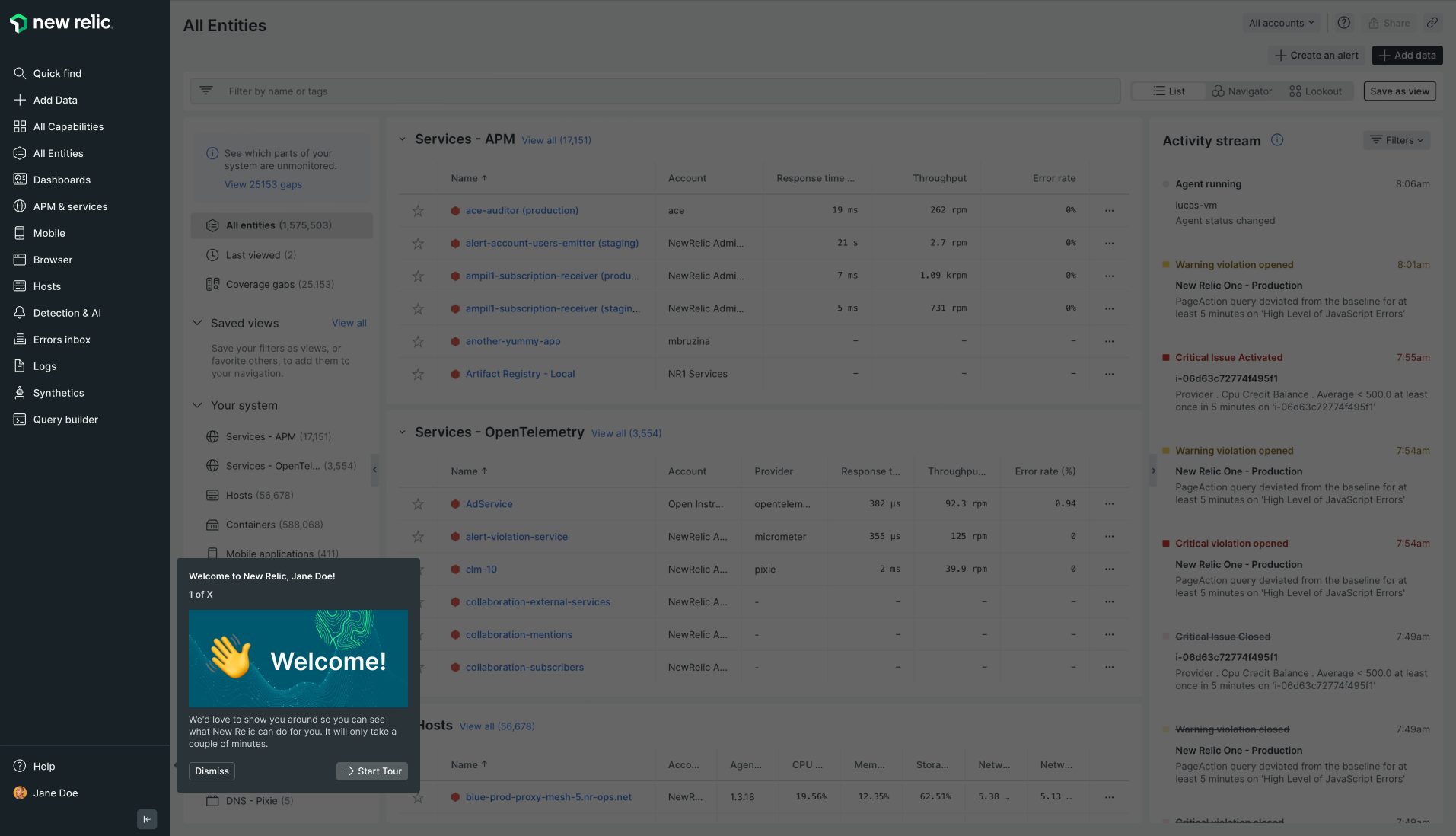Open more options for AdService row

1110,504
